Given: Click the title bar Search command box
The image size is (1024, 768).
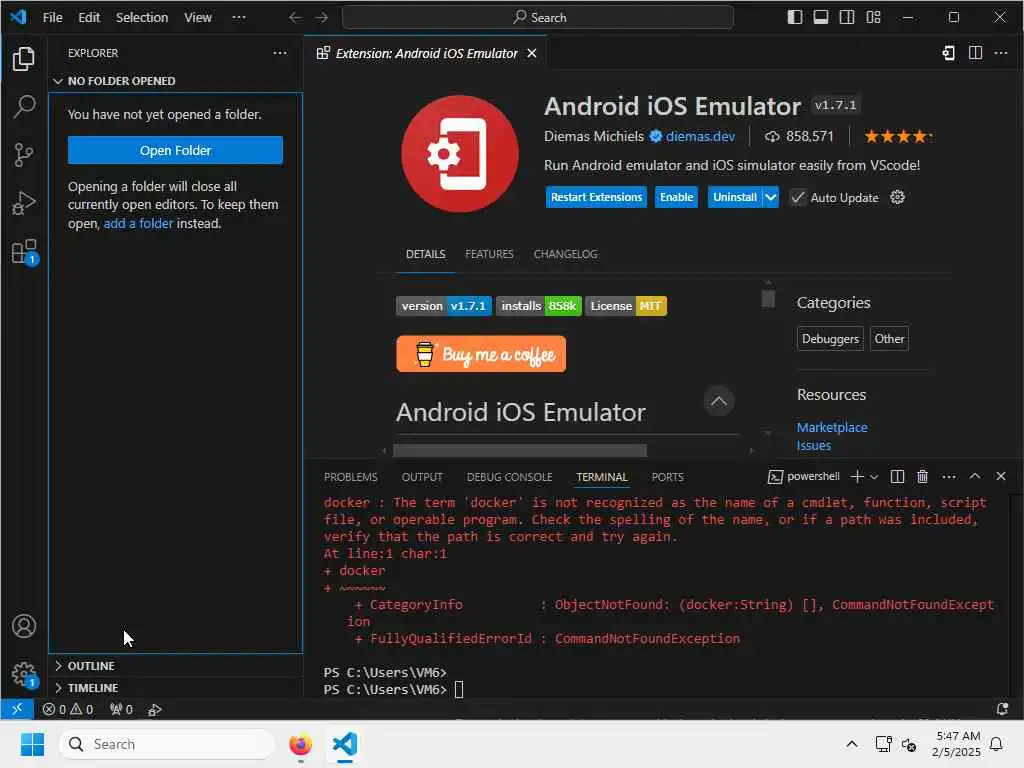Looking at the screenshot, I should tap(537, 17).
